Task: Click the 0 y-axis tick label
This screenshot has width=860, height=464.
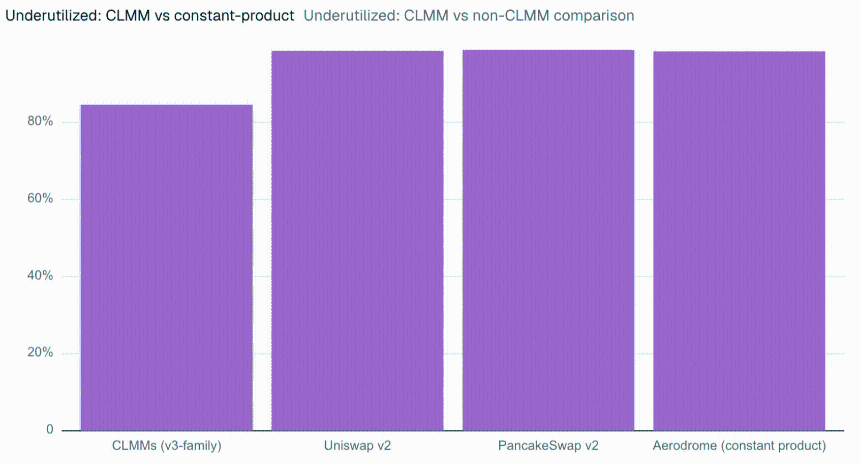Action: click(50, 429)
